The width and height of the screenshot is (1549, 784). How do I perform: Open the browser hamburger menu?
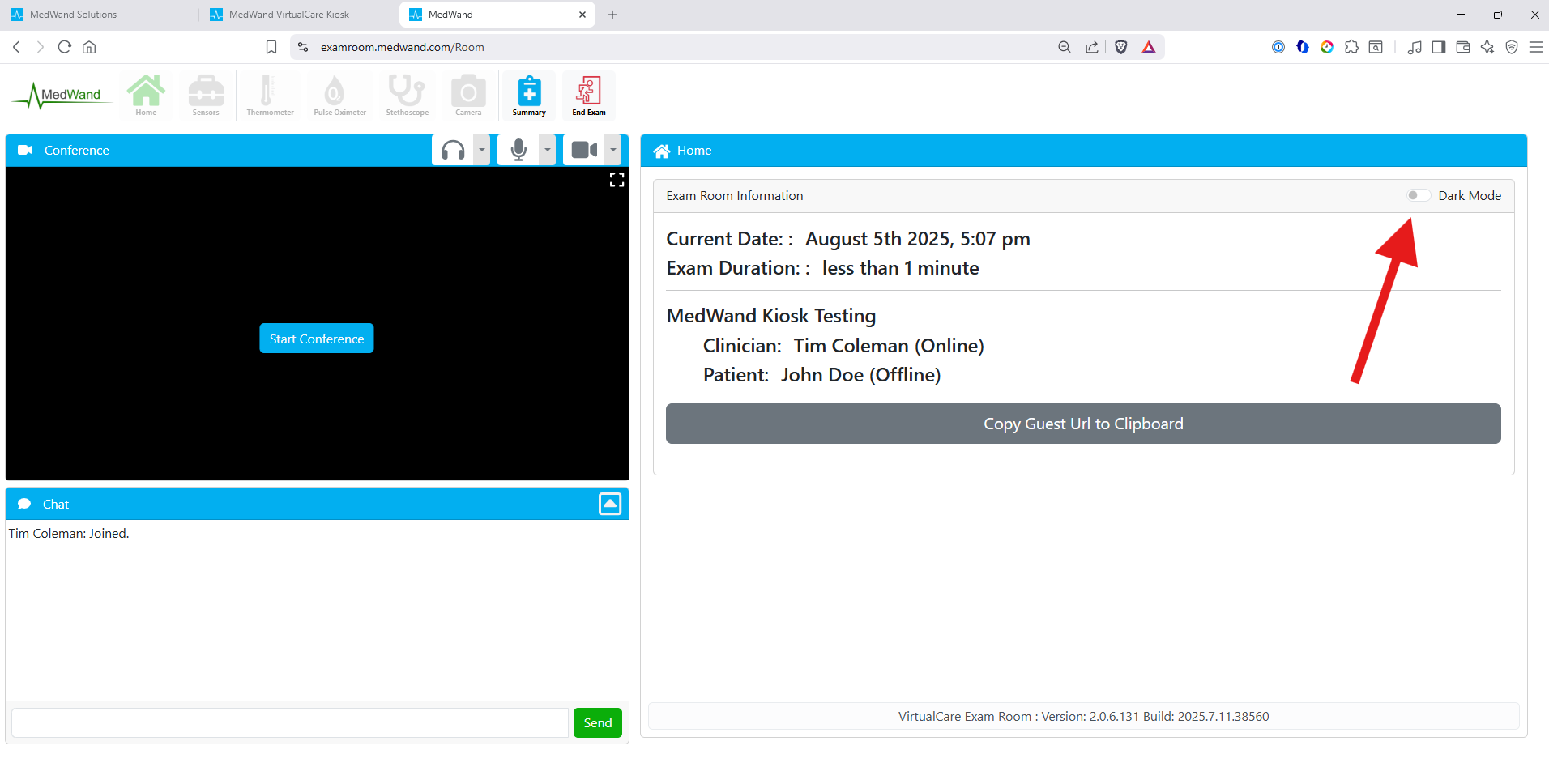[1536, 47]
